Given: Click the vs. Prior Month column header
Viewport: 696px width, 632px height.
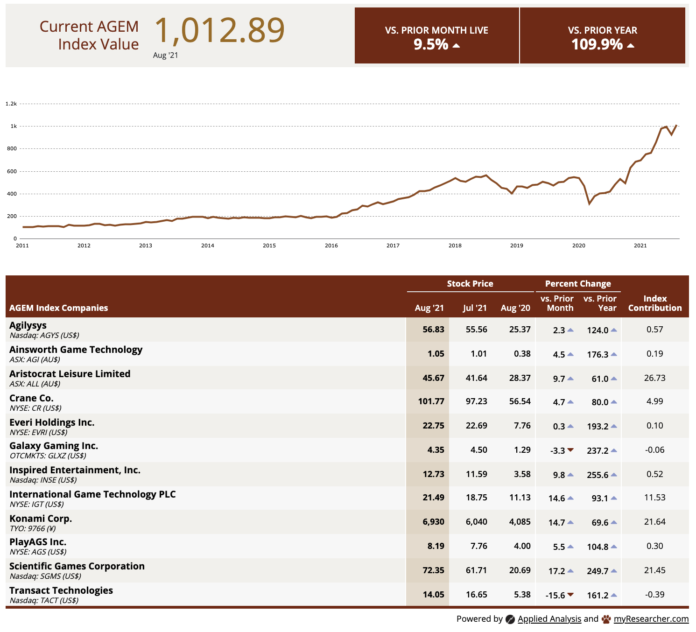Looking at the screenshot, I should click(557, 303).
